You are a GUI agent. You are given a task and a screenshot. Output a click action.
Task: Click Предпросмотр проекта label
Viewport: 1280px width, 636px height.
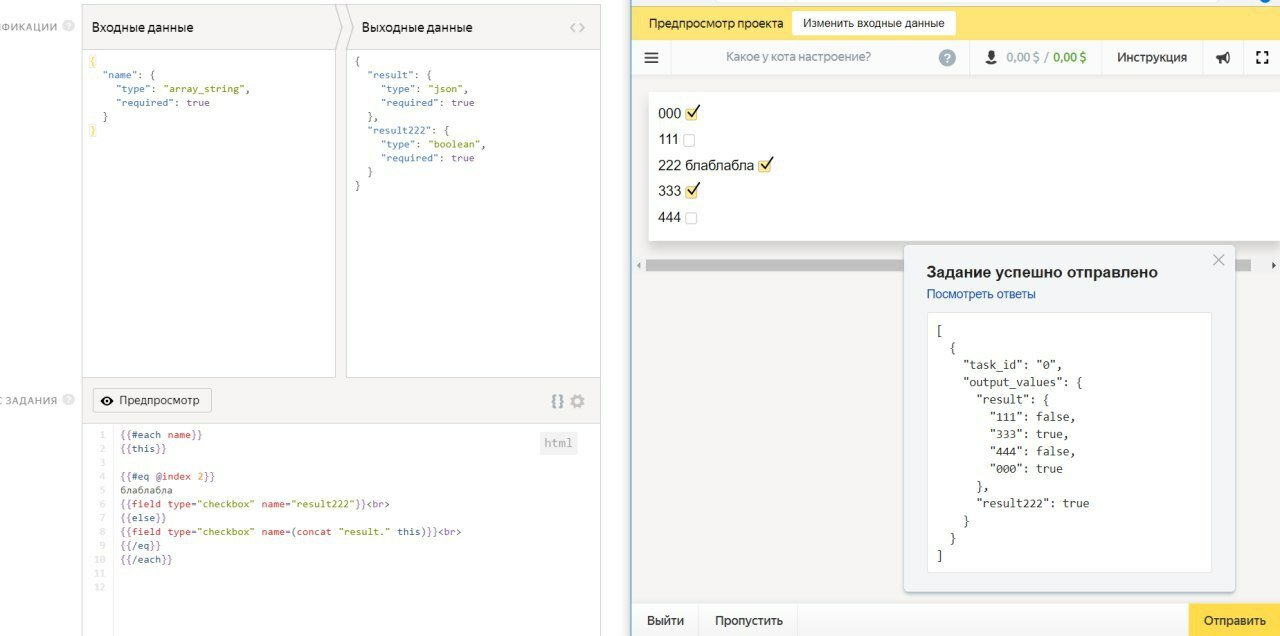[x=716, y=23]
